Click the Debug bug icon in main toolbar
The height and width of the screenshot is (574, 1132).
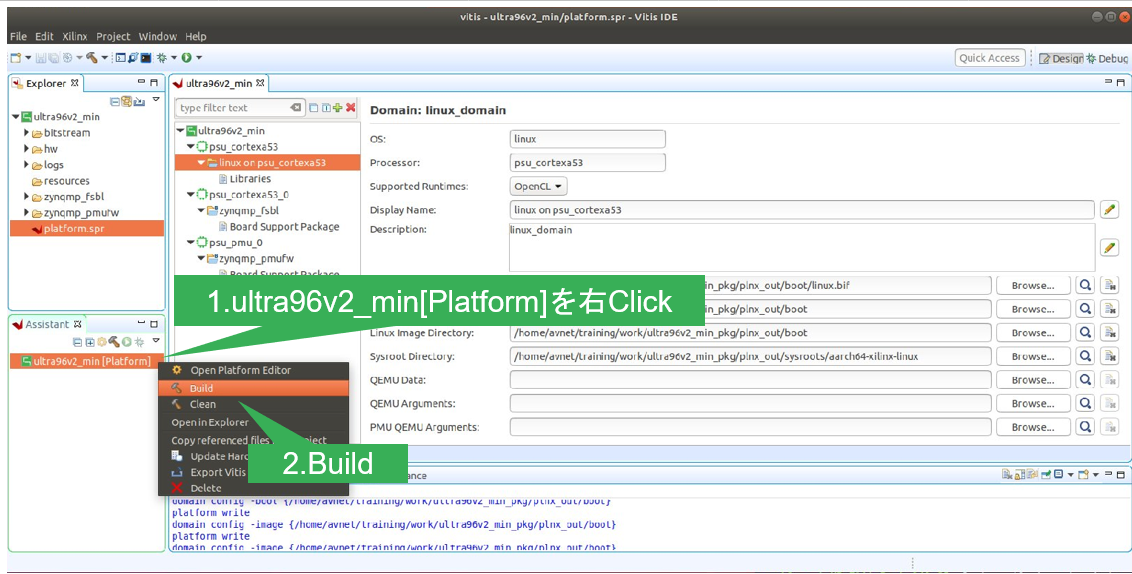coord(161,58)
